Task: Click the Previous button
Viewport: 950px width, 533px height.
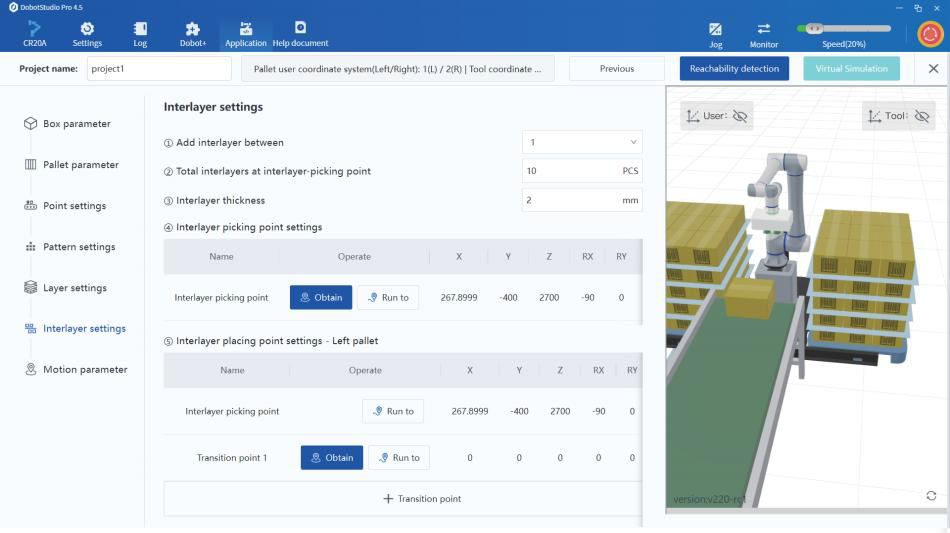Action: pyautogui.click(x=617, y=69)
